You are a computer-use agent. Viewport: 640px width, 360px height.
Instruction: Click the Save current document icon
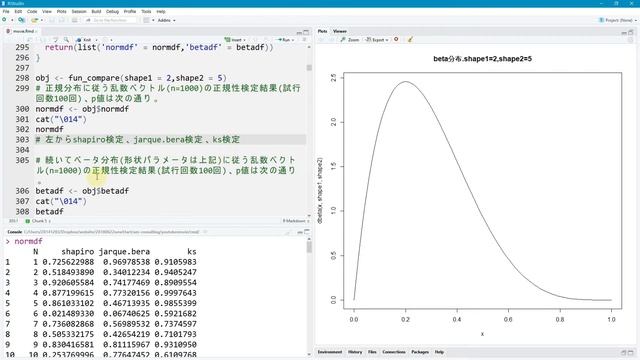(52, 20)
